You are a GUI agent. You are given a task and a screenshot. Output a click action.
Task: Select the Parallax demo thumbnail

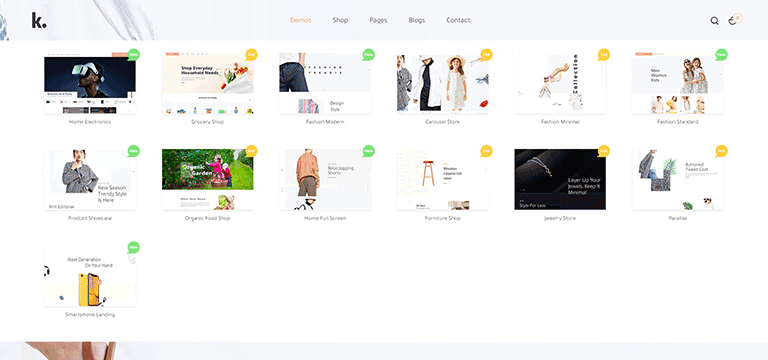coord(678,180)
